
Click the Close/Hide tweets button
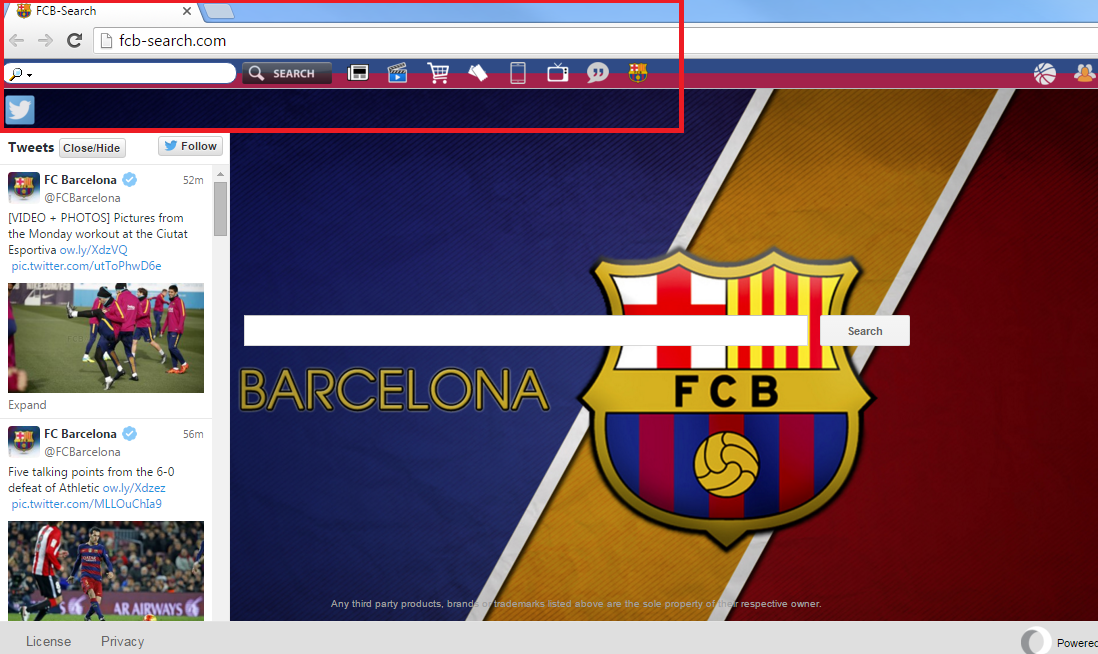(x=92, y=148)
